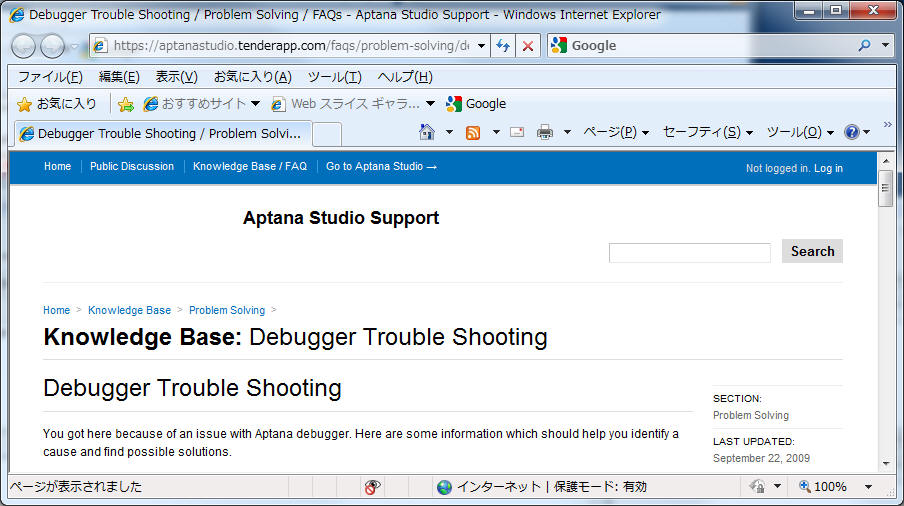
Task: Expand the セーフティ(S) dropdown
Action: pyautogui.click(x=707, y=132)
